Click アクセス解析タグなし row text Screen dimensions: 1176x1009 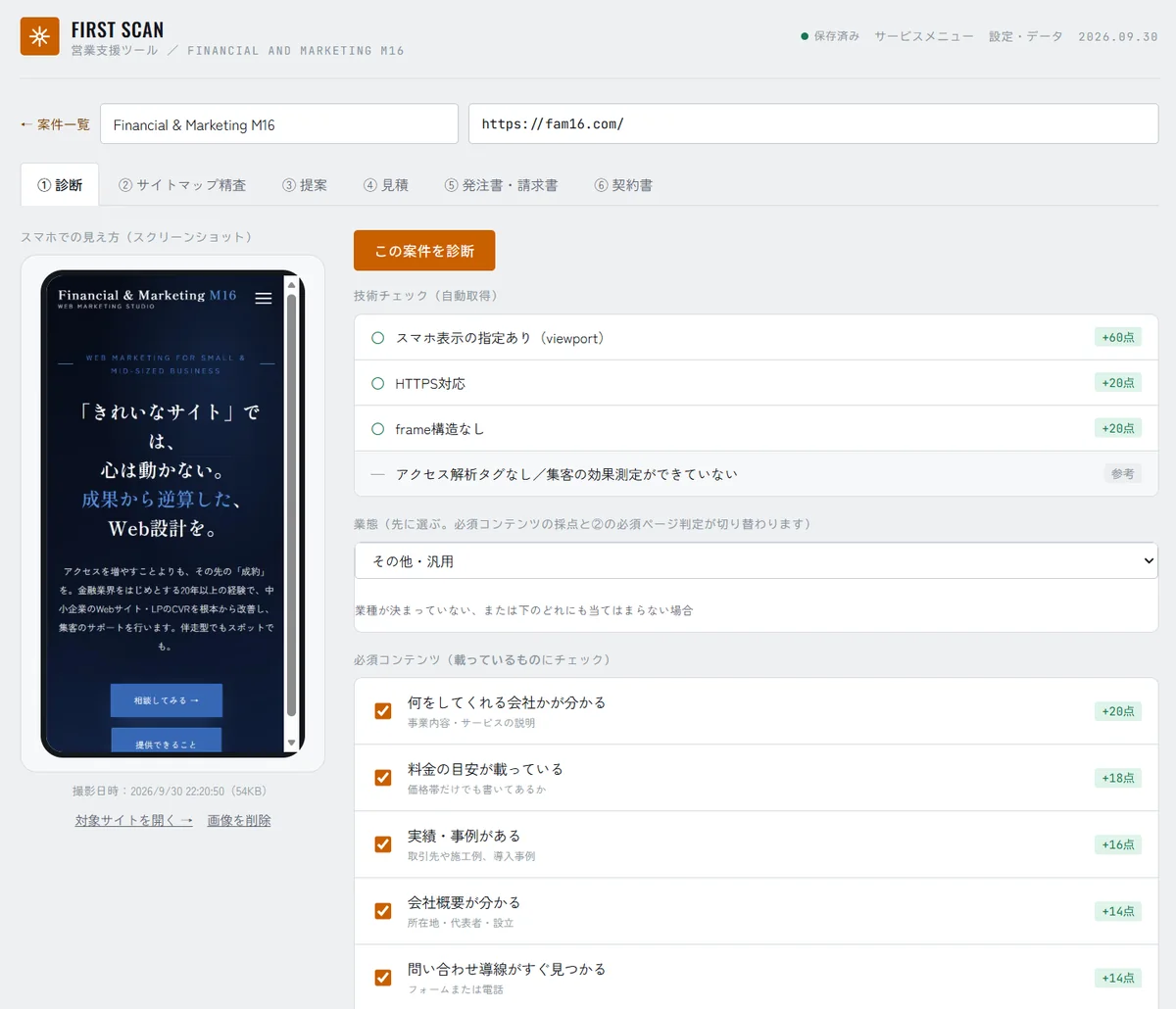click(x=566, y=474)
